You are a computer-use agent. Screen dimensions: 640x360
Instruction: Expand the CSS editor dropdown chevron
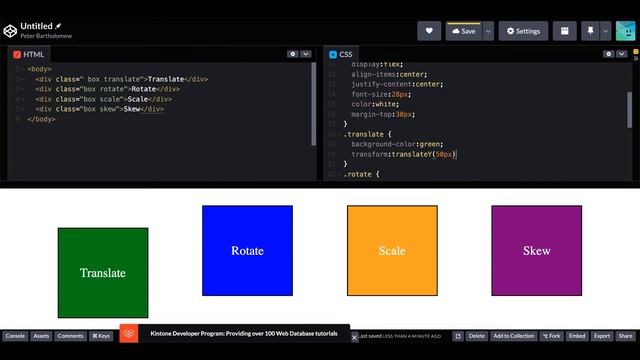pyautogui.click(x=621, y=54)
